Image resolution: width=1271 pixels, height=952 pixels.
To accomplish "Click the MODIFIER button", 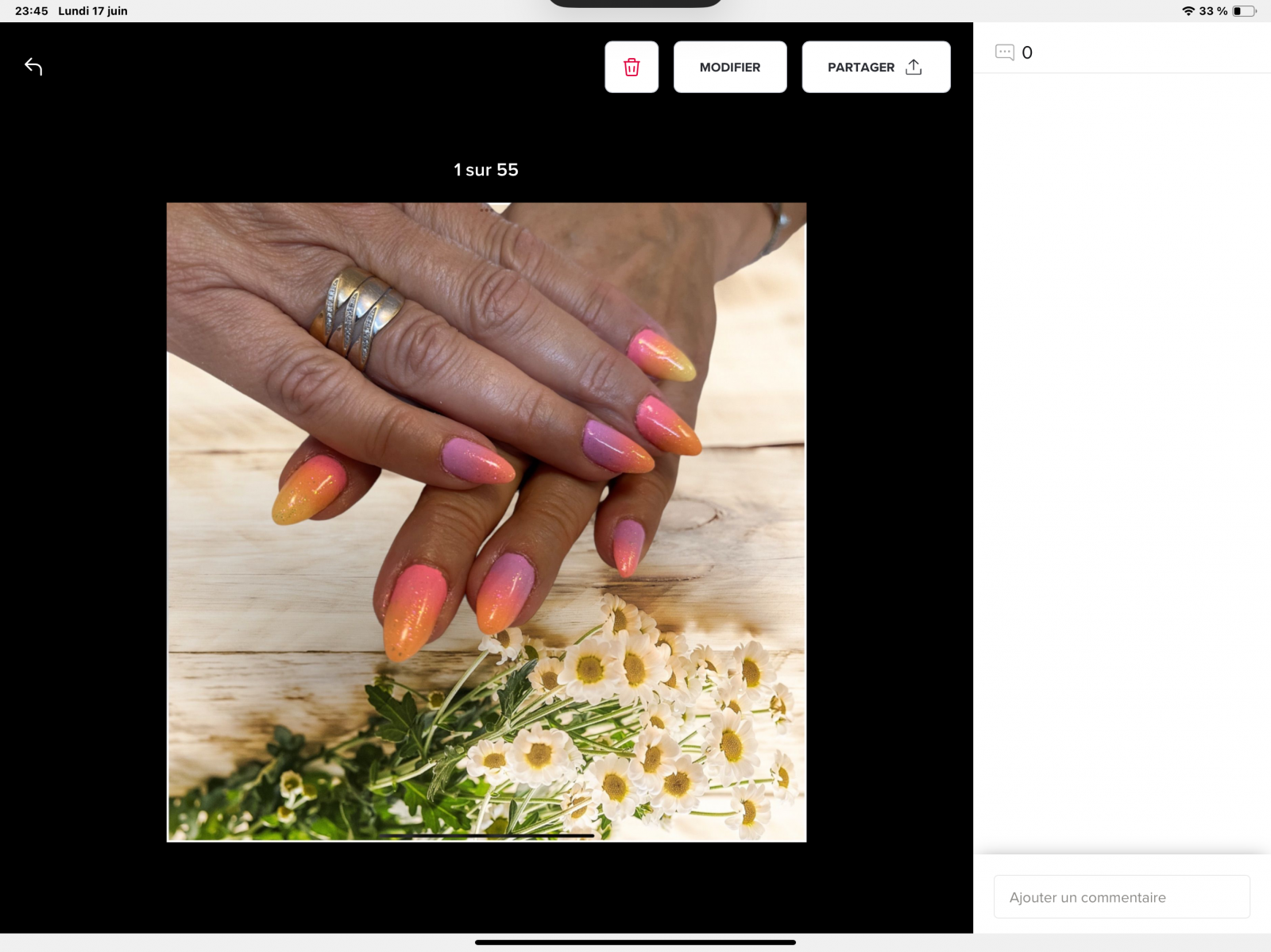I will tap(730, 67).
